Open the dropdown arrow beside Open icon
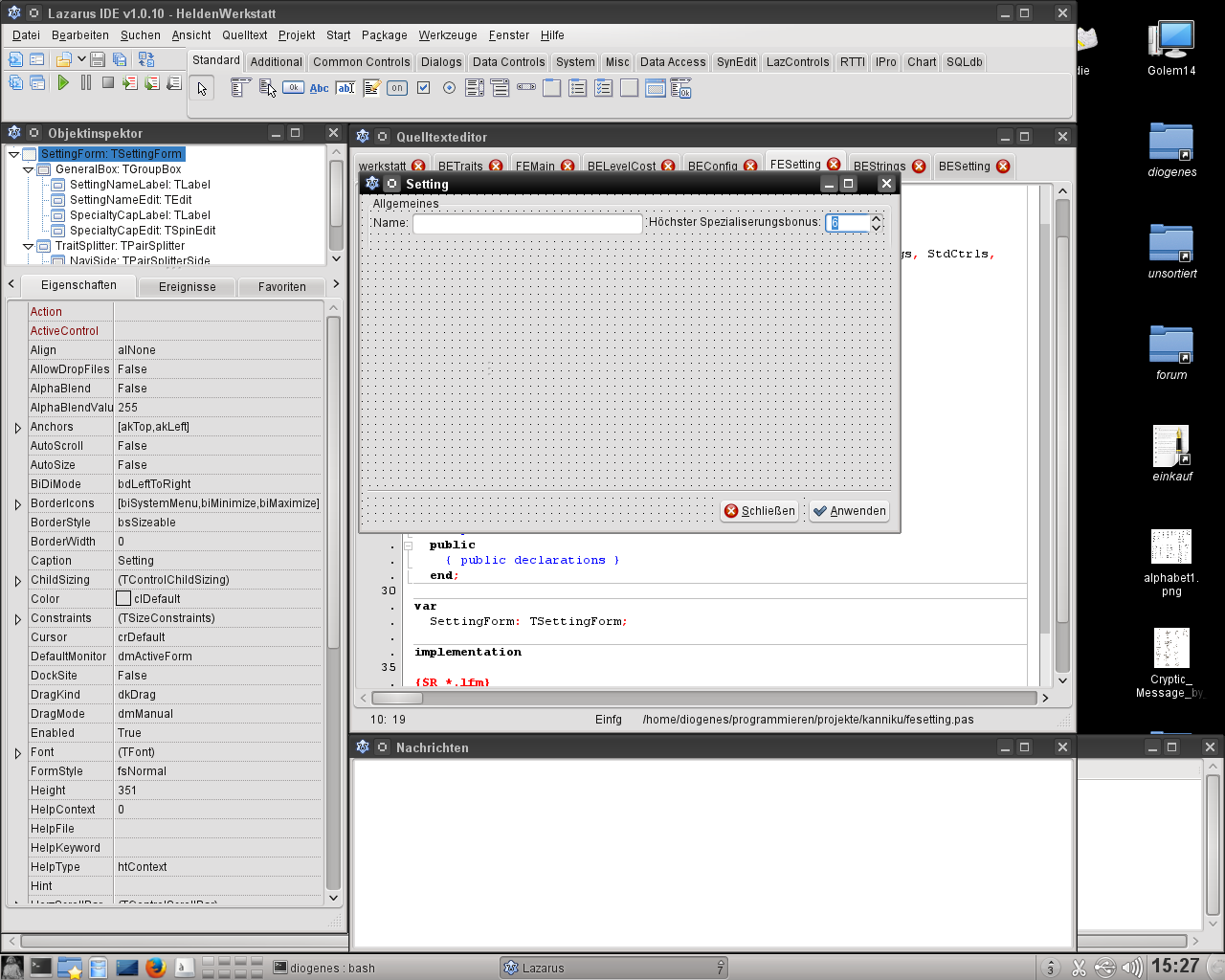The image size is (1225, 980). coord(81,59)
